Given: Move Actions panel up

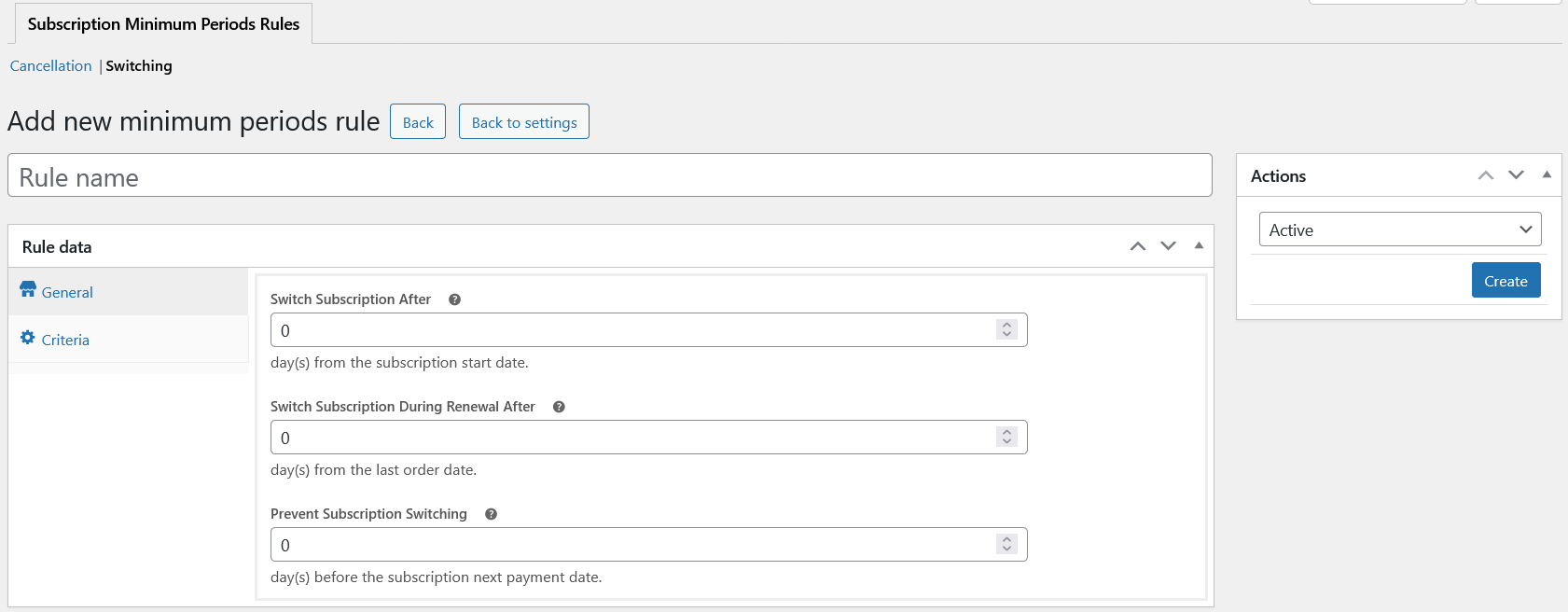Looking at the screenshot, I should (x=1486, y=175).
